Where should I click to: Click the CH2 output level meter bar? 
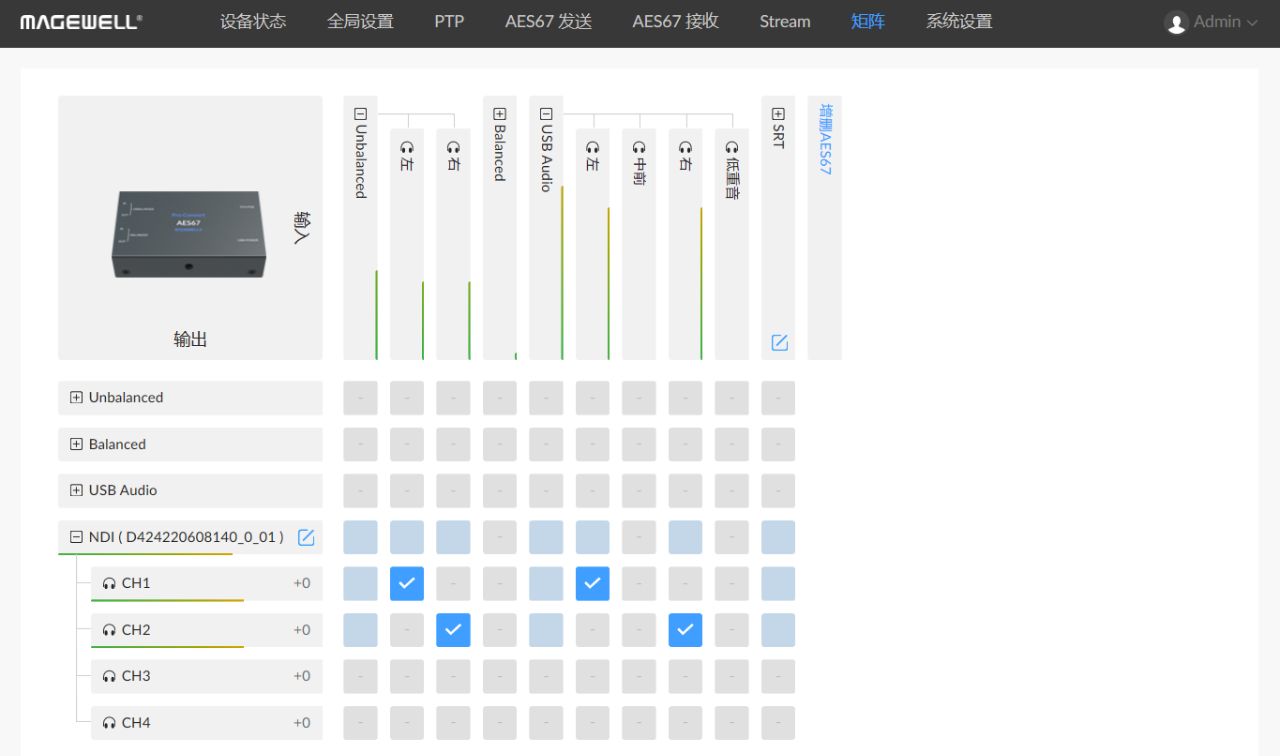click(x=167, y=647)
